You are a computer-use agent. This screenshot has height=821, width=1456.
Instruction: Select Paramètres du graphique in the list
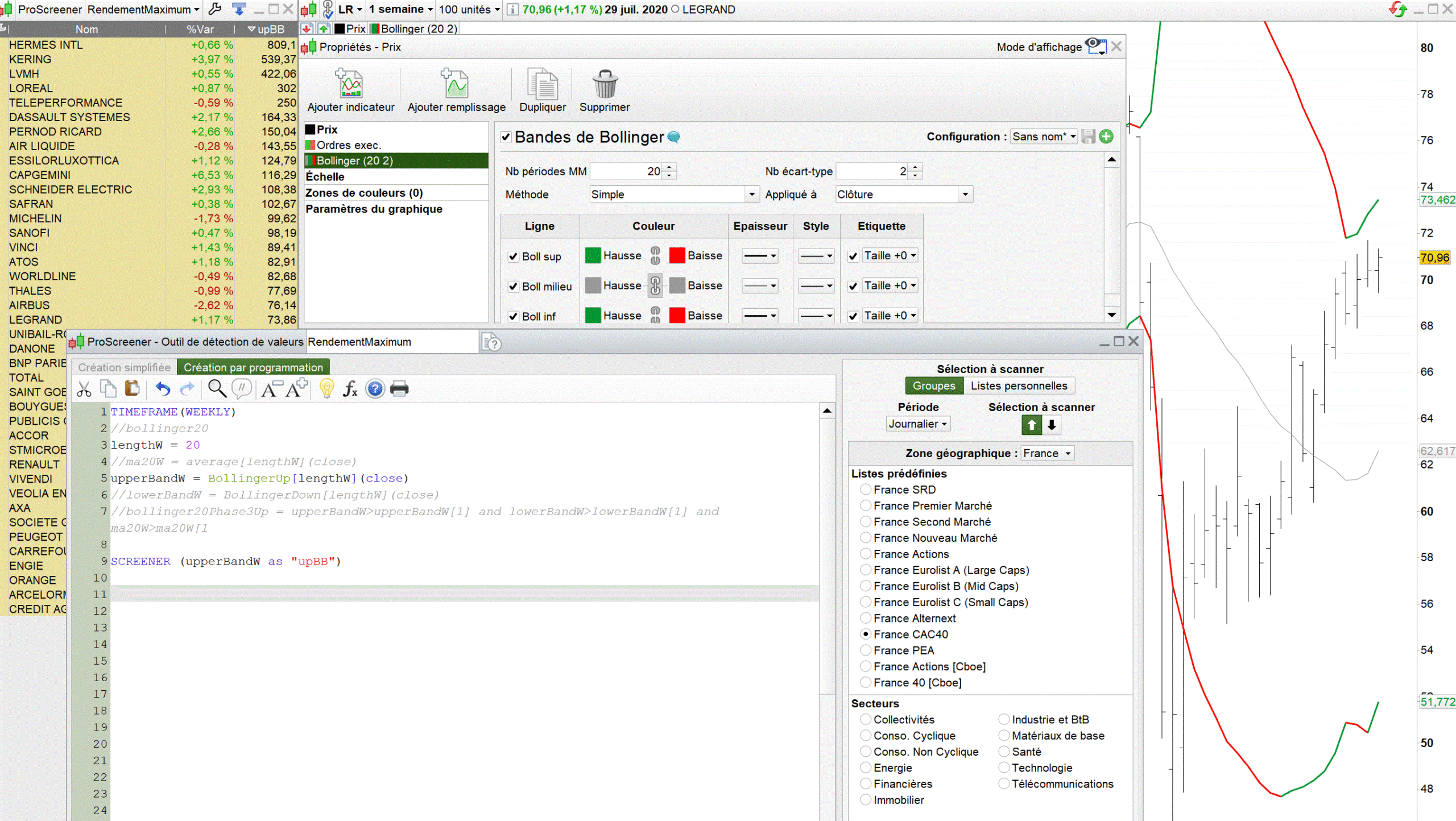point(374,209)
